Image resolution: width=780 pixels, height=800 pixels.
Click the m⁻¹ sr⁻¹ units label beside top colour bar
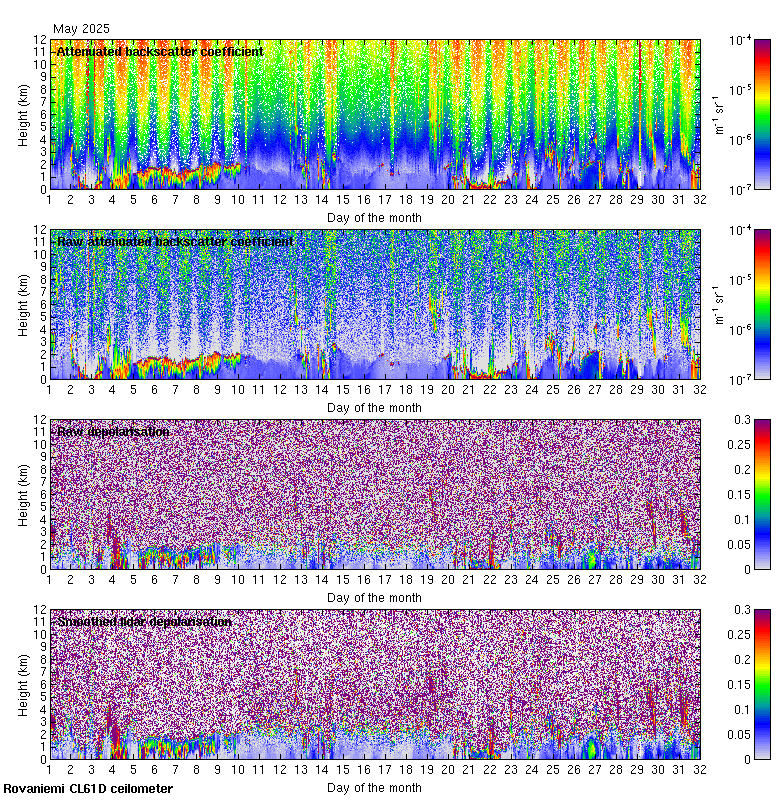[x=715, y=114]
